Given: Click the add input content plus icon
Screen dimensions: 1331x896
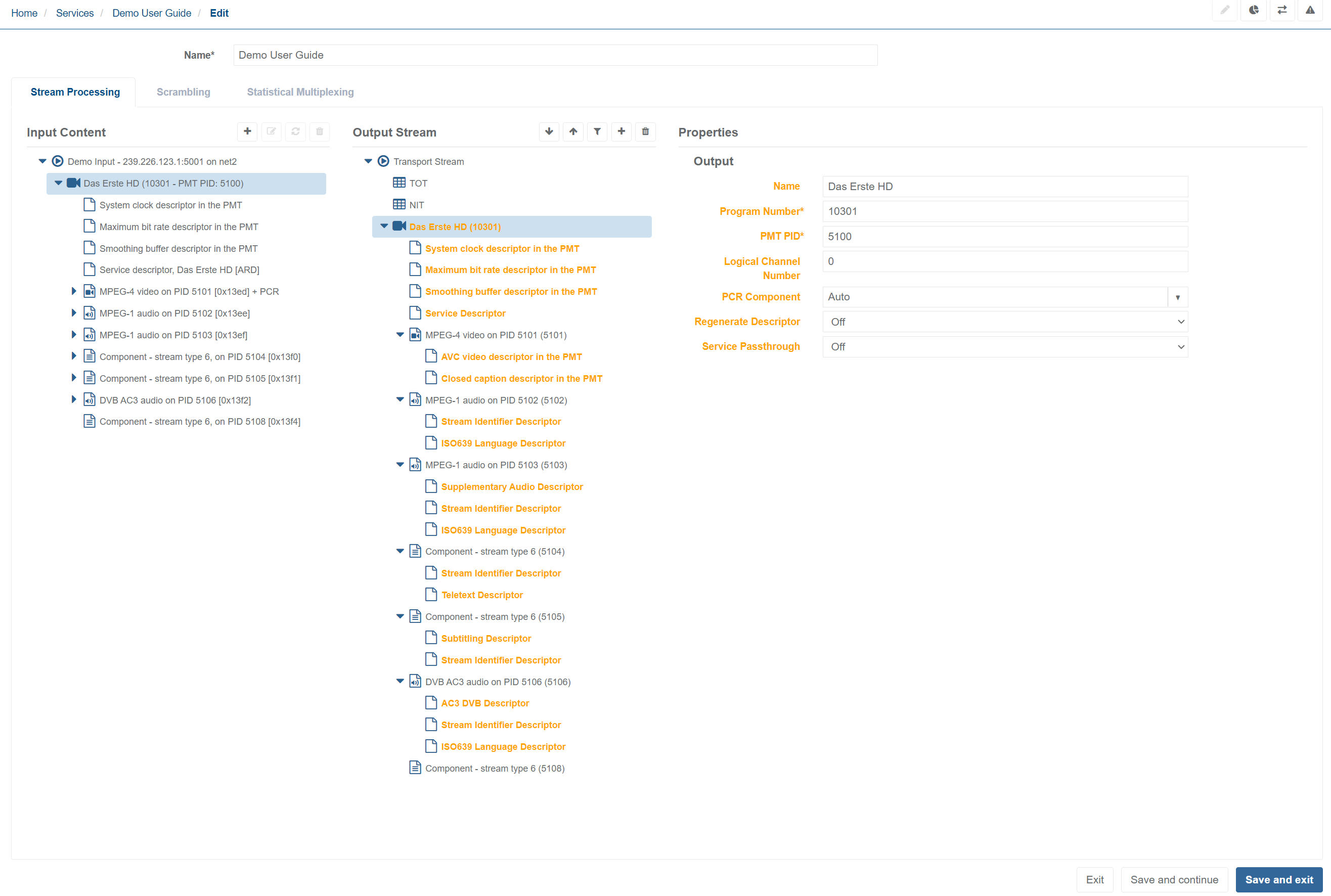Looking at the screenshot, I should point(247,131).
